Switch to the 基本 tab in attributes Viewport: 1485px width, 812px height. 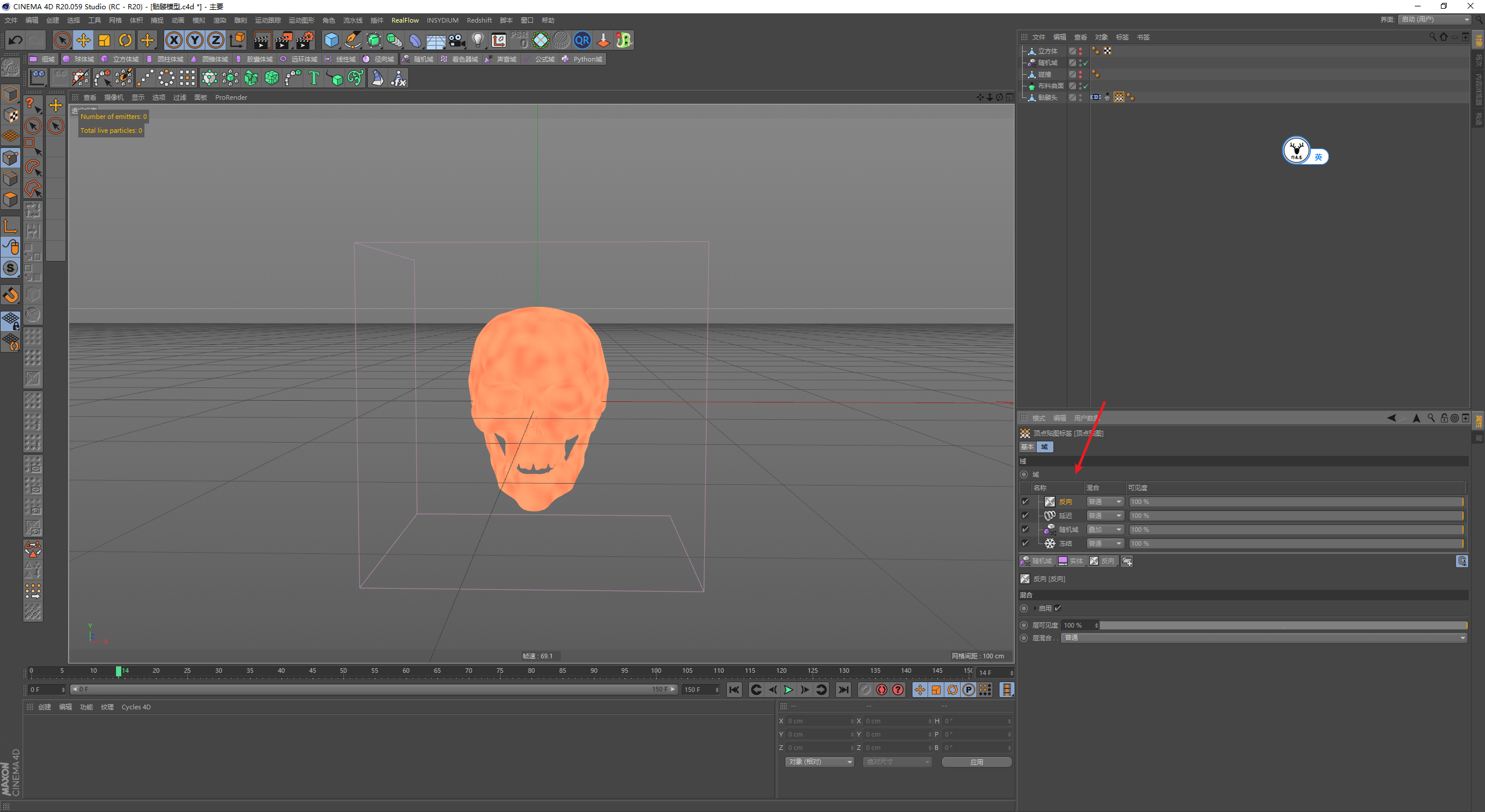1027,447
